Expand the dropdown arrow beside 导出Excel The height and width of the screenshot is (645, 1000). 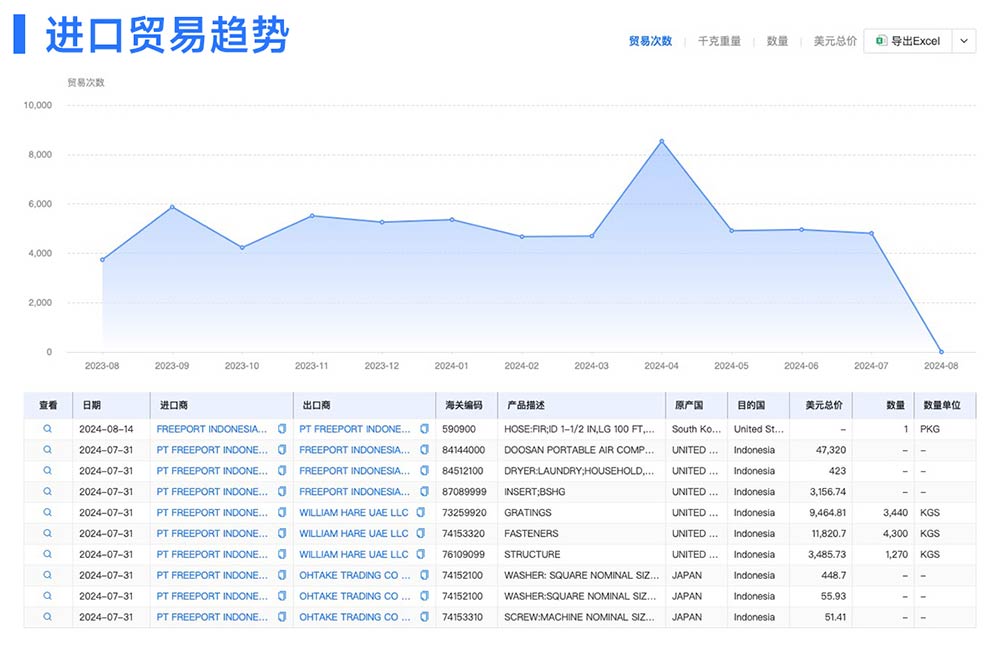coord(963,41)
